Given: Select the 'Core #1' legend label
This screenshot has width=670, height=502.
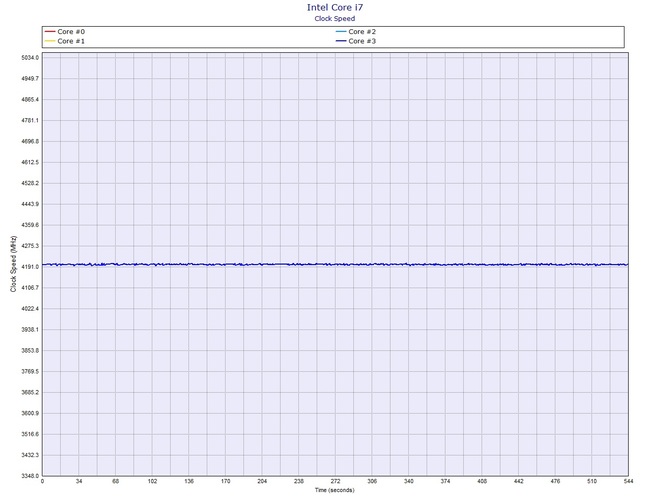Looking at the screenshot, I should pos(71,41).
